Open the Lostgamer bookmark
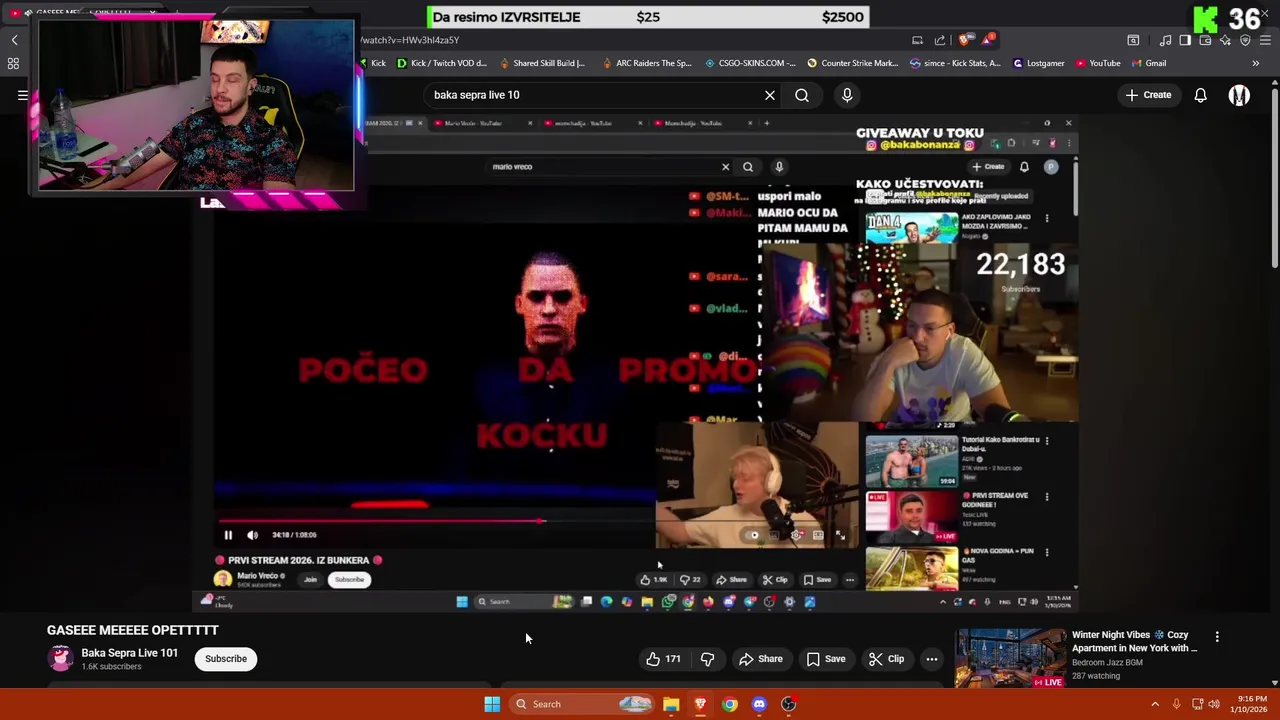Viewport: 1280px width, 720px height. pyautogui.click(x=1039, y=63)
